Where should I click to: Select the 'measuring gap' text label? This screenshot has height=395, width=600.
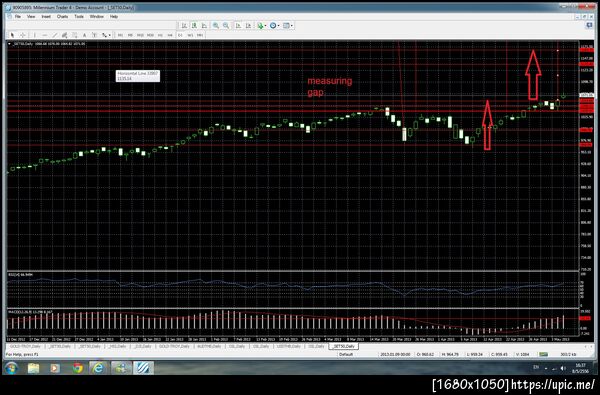point(329,87)
